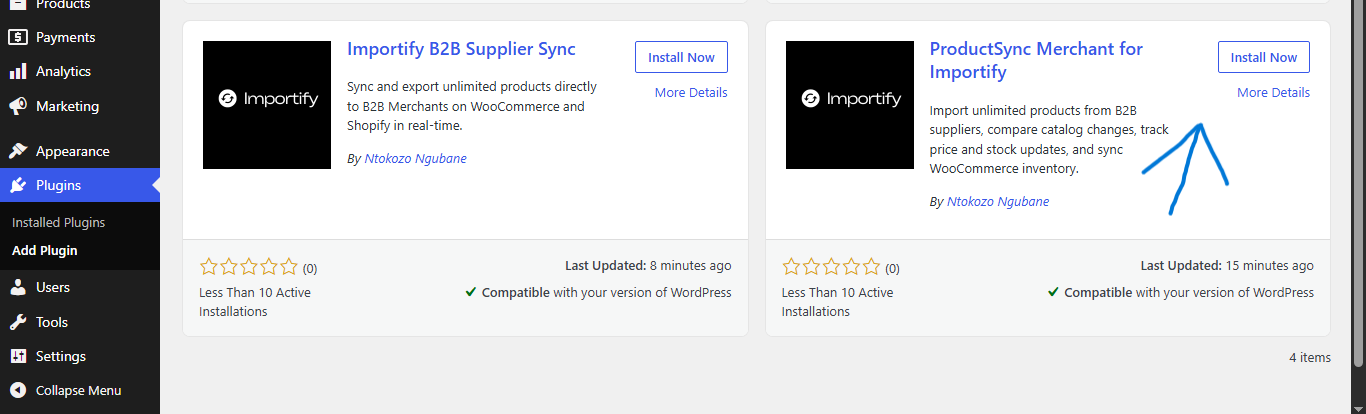The width and height of the screenshot is (1366, 414).
Task: Click the Plugins plug icon
Action: point(17,185)
